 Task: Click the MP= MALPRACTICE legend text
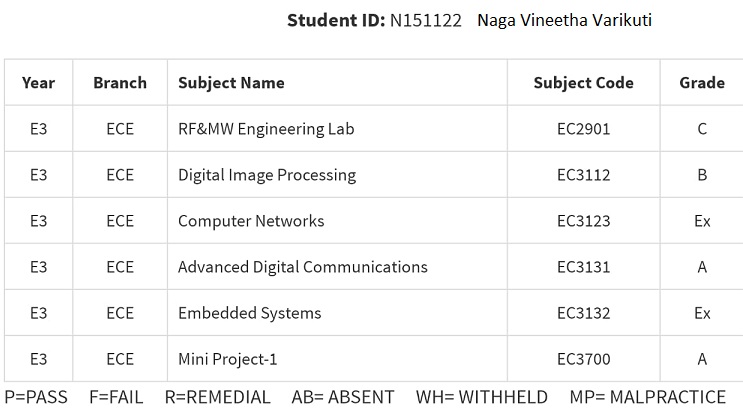(x=647, y=397)
